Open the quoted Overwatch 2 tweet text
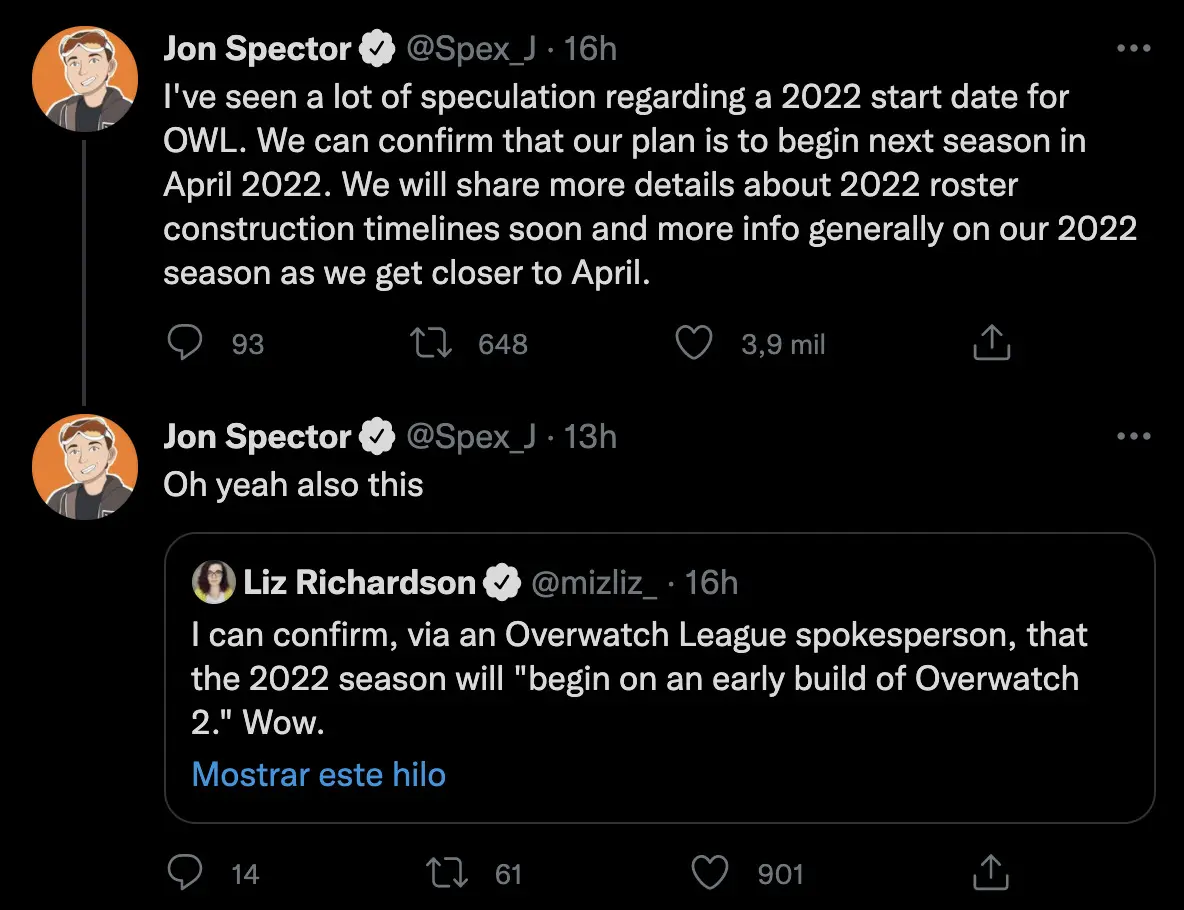Screen dimensions: 1184x910 pyautogui.click(x=639, y=678)
